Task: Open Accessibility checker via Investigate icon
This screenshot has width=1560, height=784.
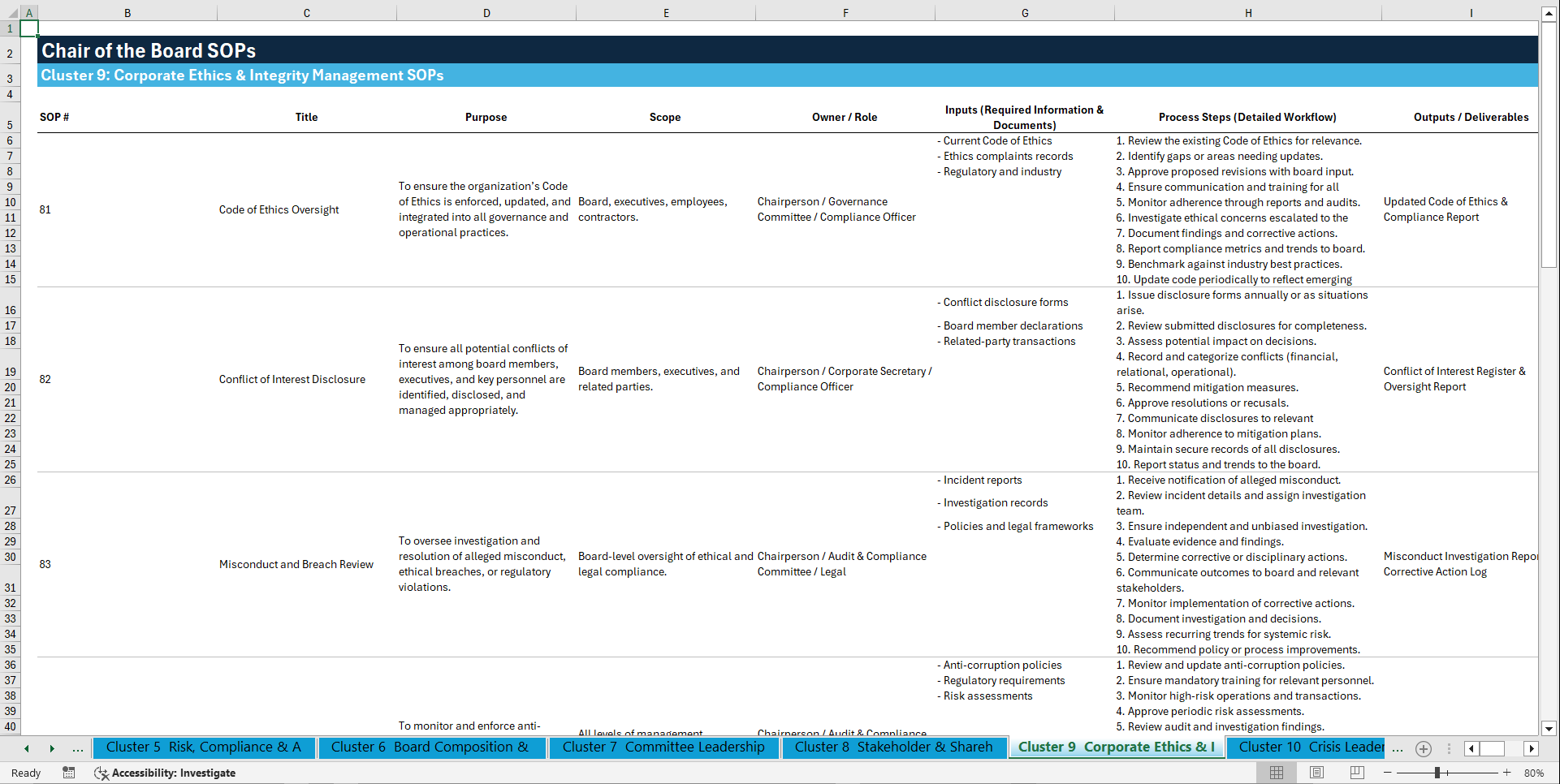Action: 102,773
